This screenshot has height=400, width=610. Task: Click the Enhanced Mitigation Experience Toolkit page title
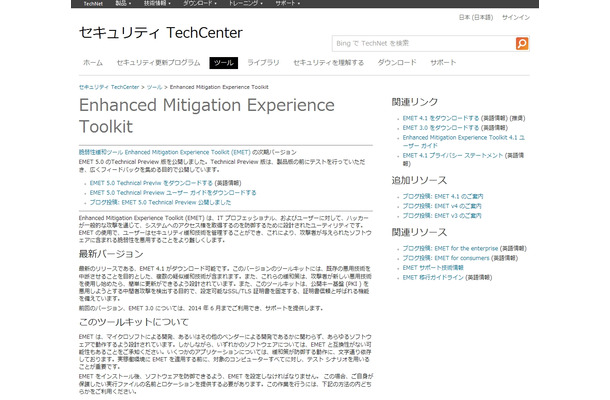[x=207, y=116]
